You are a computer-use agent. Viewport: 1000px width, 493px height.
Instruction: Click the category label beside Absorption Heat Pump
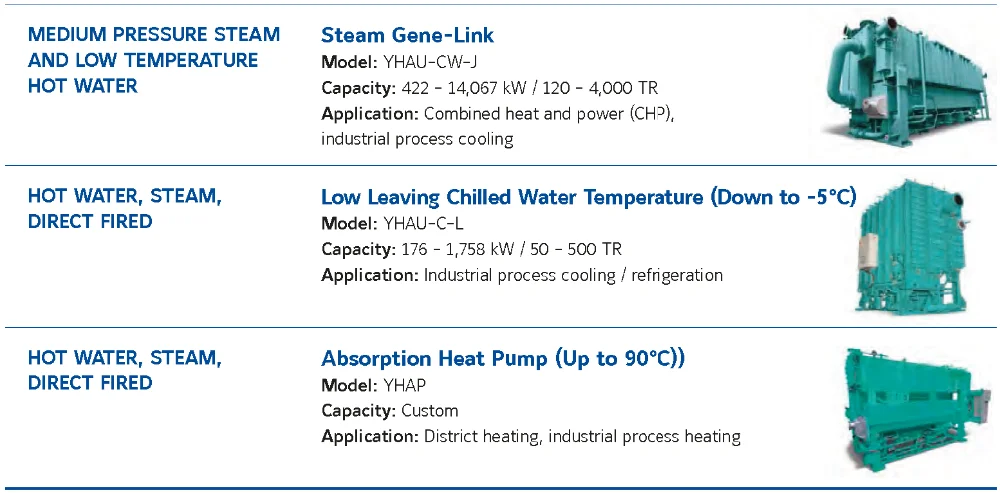[124, 370]
